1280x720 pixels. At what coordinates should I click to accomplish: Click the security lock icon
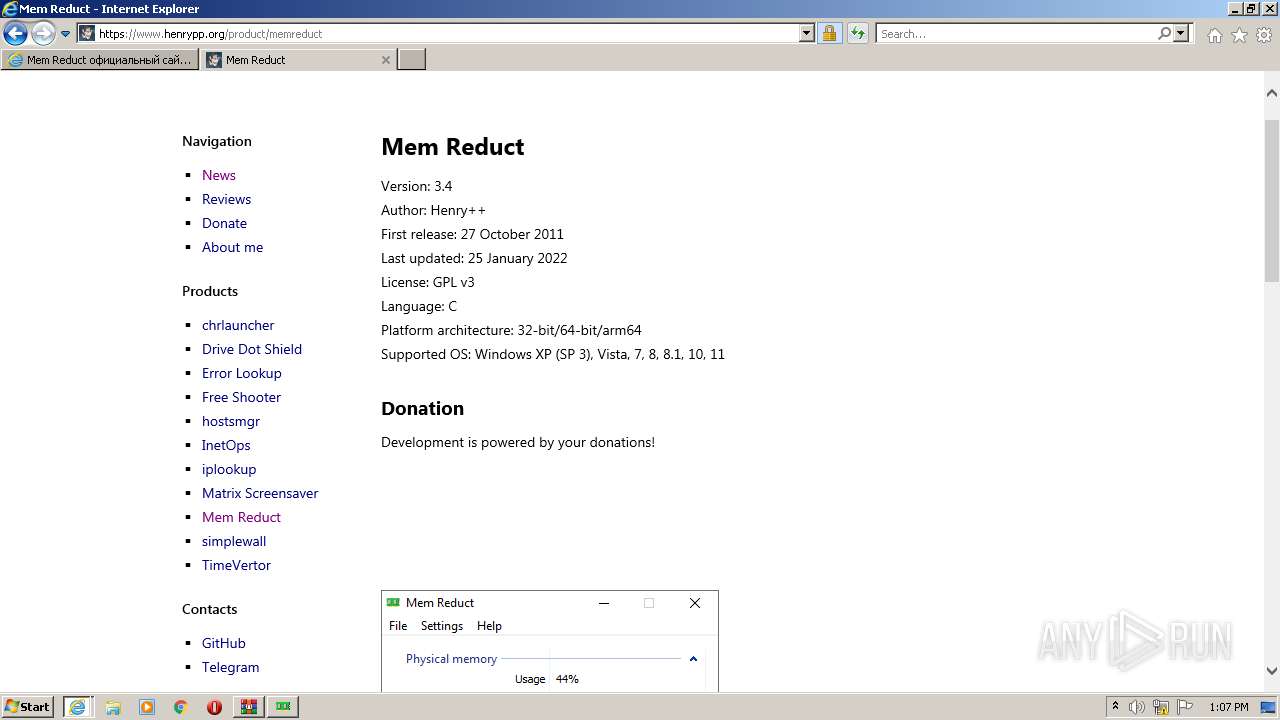[x=829, y=34]
